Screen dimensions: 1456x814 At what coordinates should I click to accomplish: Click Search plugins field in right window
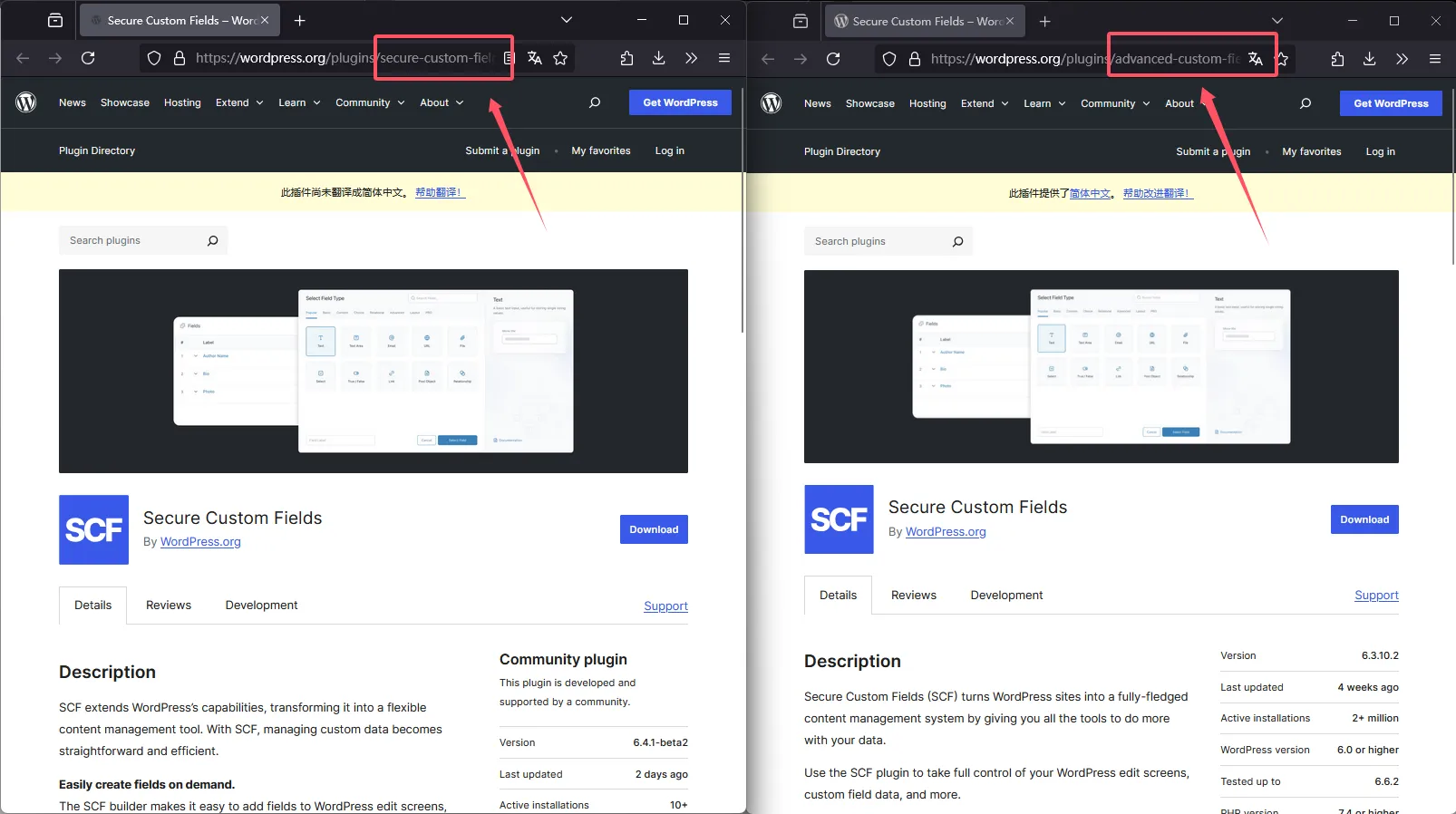pyautogui.click(x=888, y=241)
